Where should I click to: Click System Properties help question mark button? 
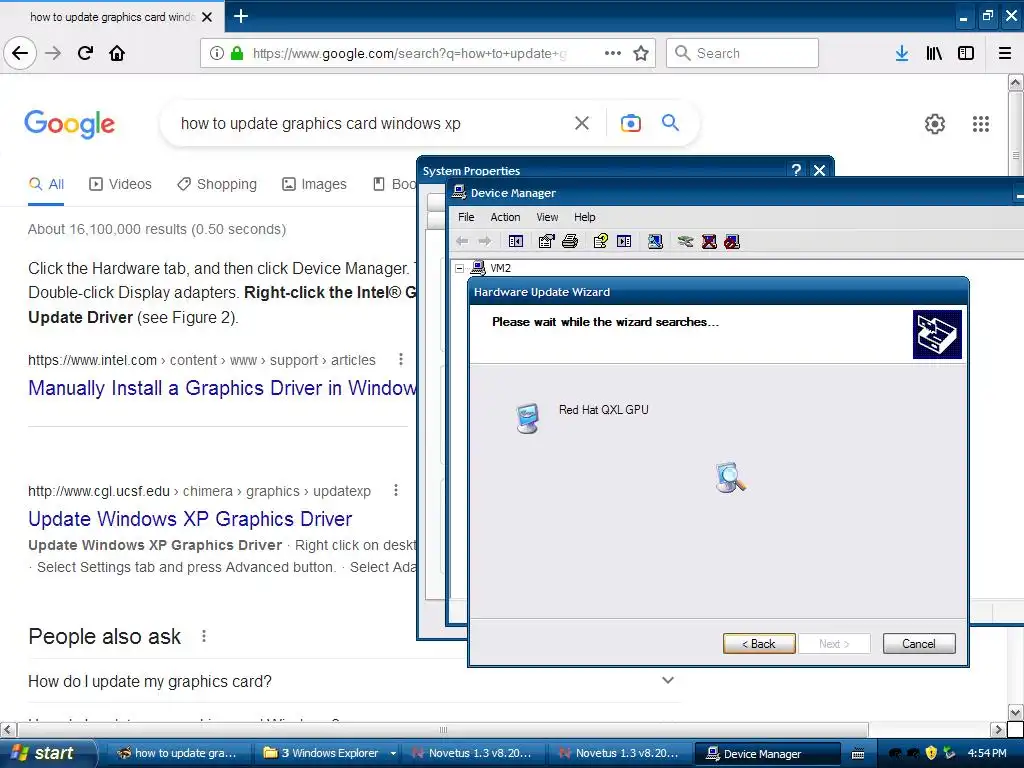click(796, 170)
